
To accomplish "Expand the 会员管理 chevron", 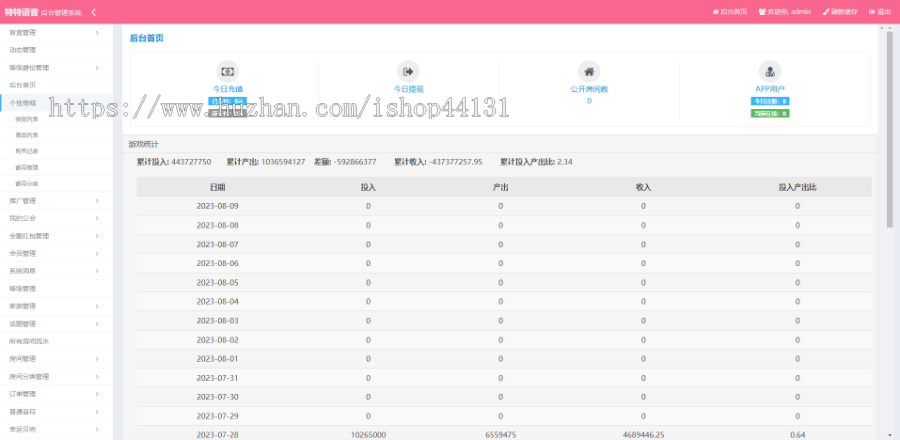I will point(97,254).
